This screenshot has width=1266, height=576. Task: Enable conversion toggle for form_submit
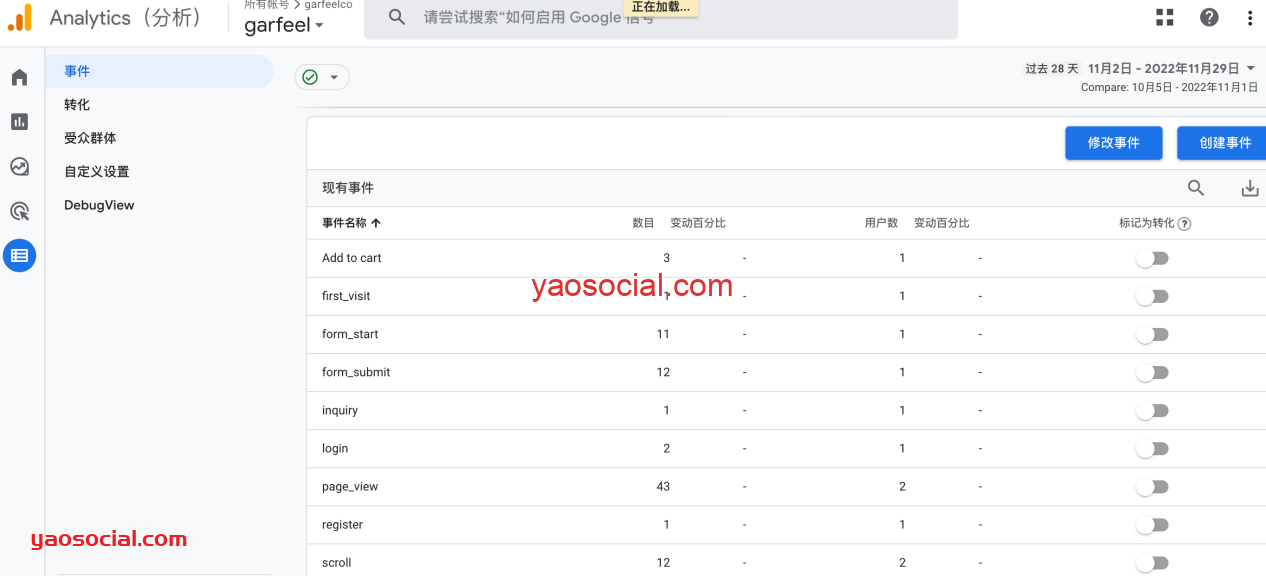1152,372
